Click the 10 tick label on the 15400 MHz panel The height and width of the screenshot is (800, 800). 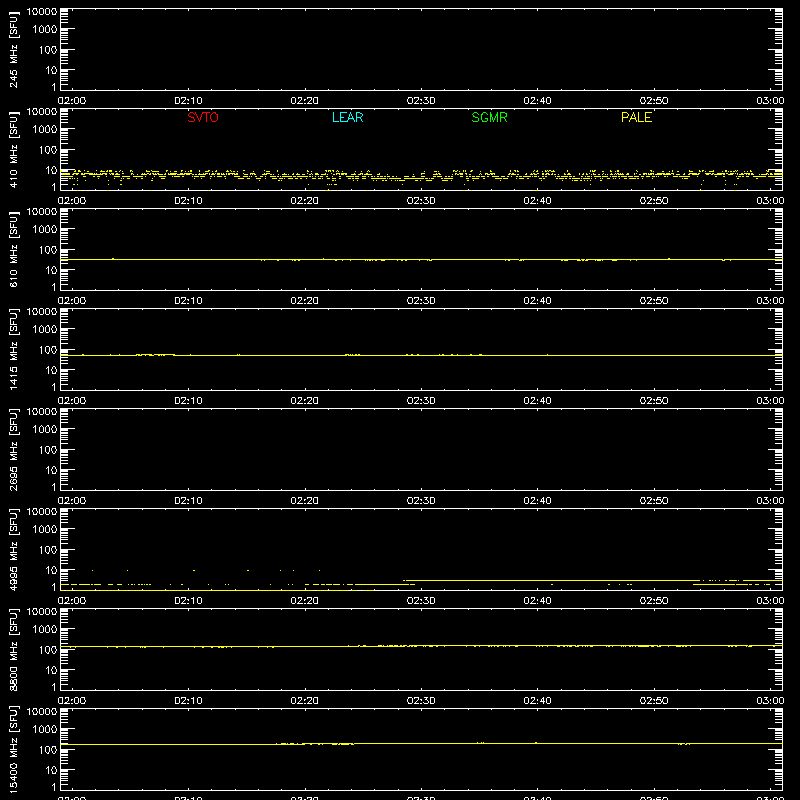(x=51, y=770)
